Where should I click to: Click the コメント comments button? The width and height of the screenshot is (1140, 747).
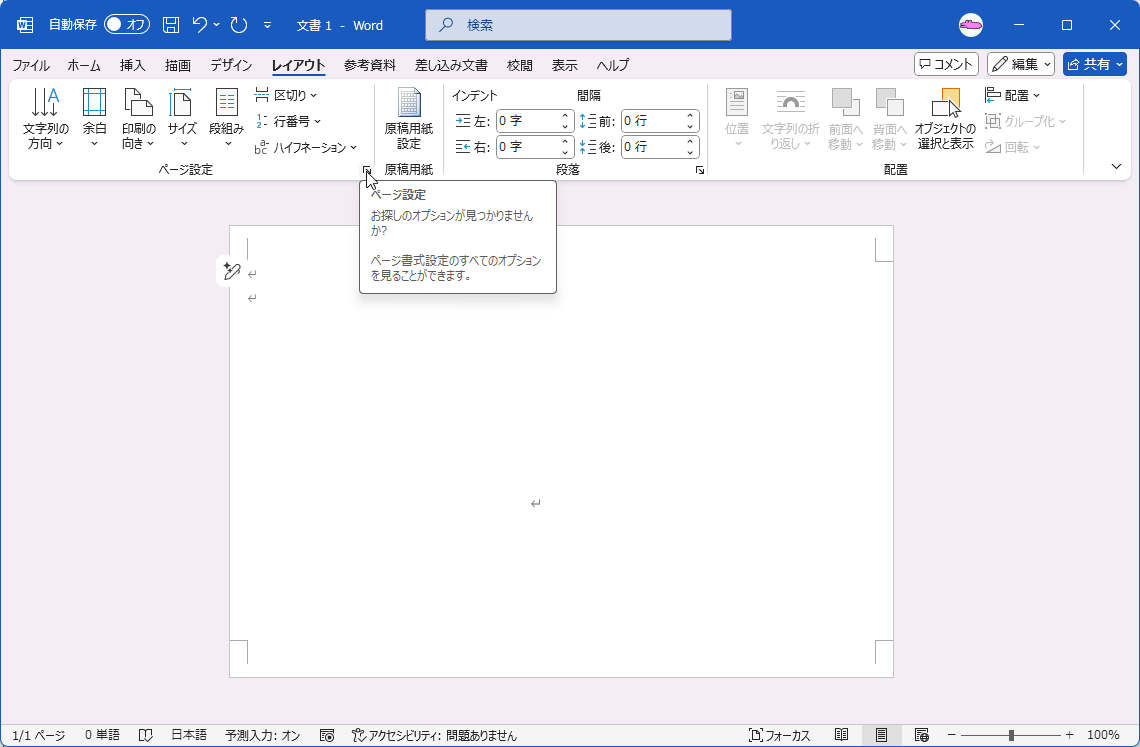coord(947,65)
